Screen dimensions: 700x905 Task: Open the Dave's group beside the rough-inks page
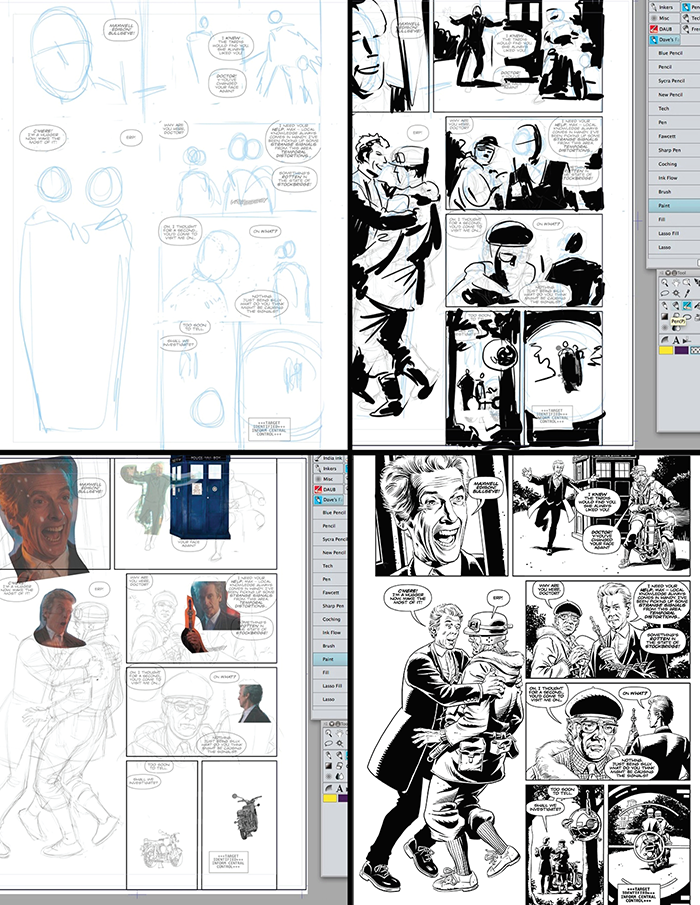coord(664,40)
